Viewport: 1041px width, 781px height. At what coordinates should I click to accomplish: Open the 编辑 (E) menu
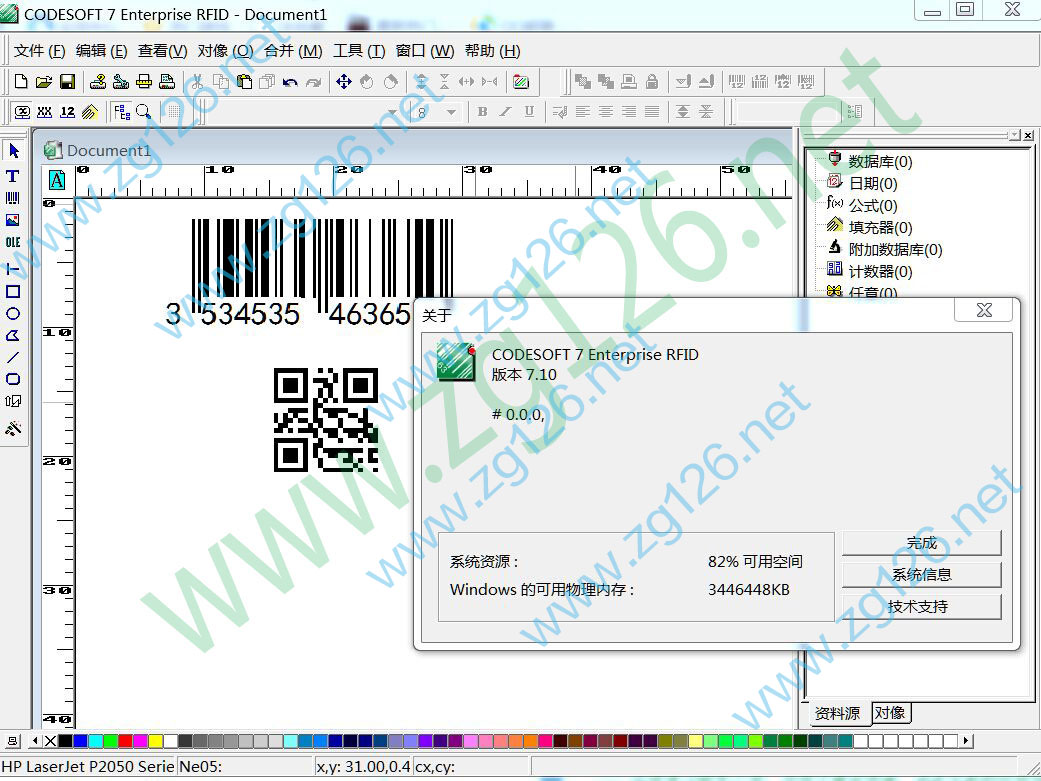click(101, 51)
